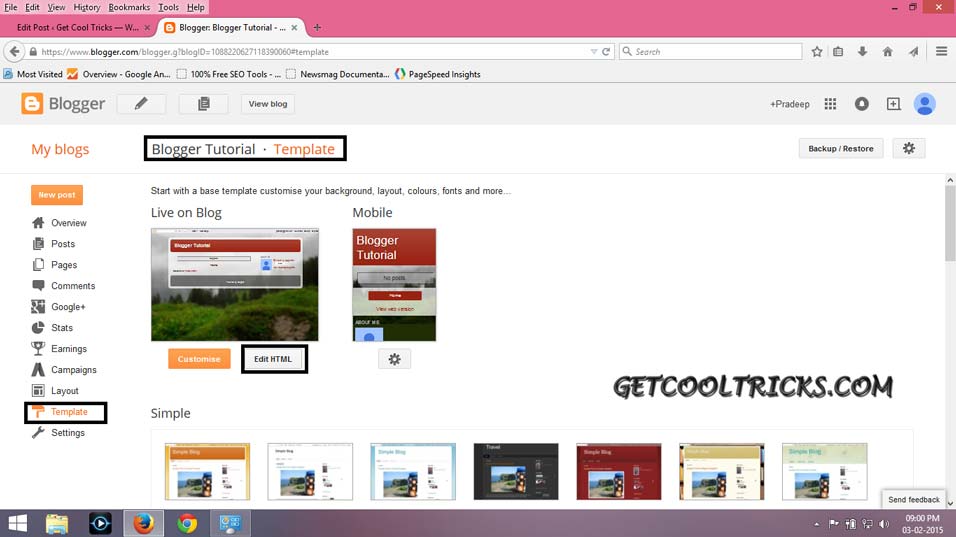This screenshot has width=956, height=537.
Task: Open Firefox downloads arrow icon
Action: tap(862, 52)
